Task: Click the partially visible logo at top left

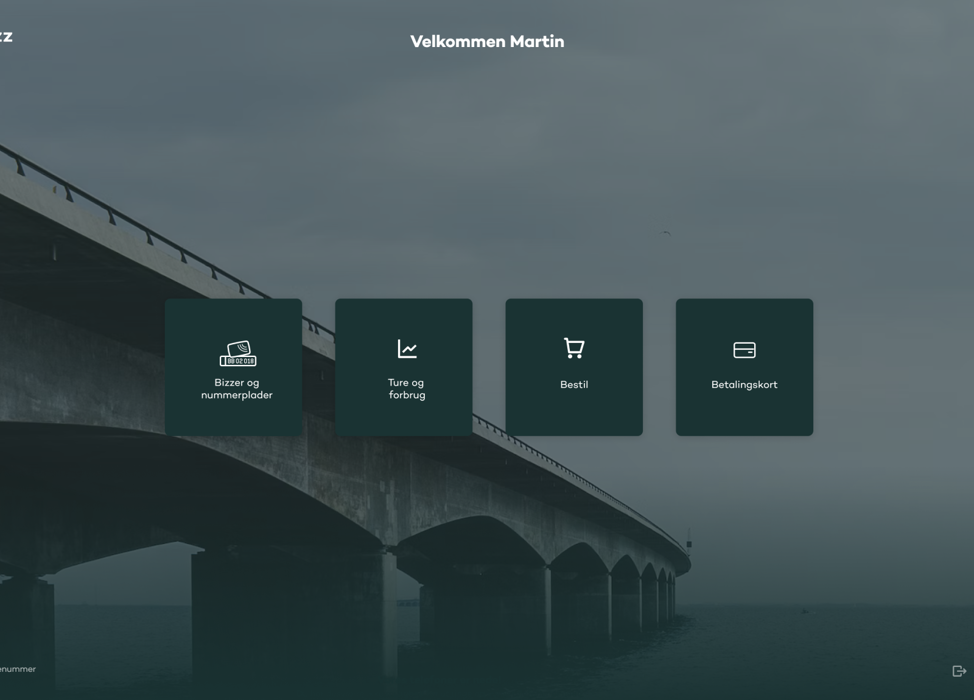Action: 6,38
